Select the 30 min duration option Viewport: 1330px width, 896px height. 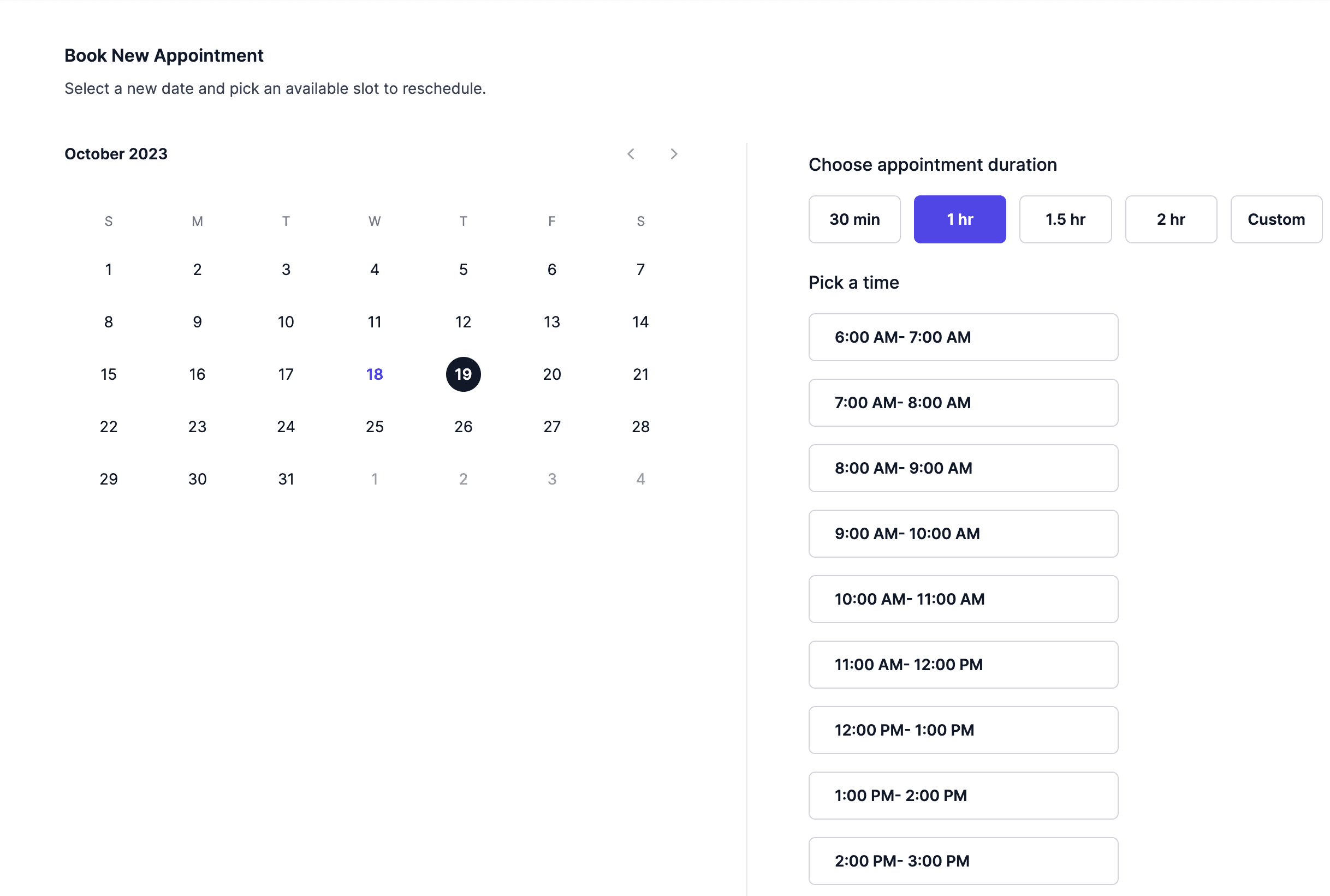tap(854, 219)
